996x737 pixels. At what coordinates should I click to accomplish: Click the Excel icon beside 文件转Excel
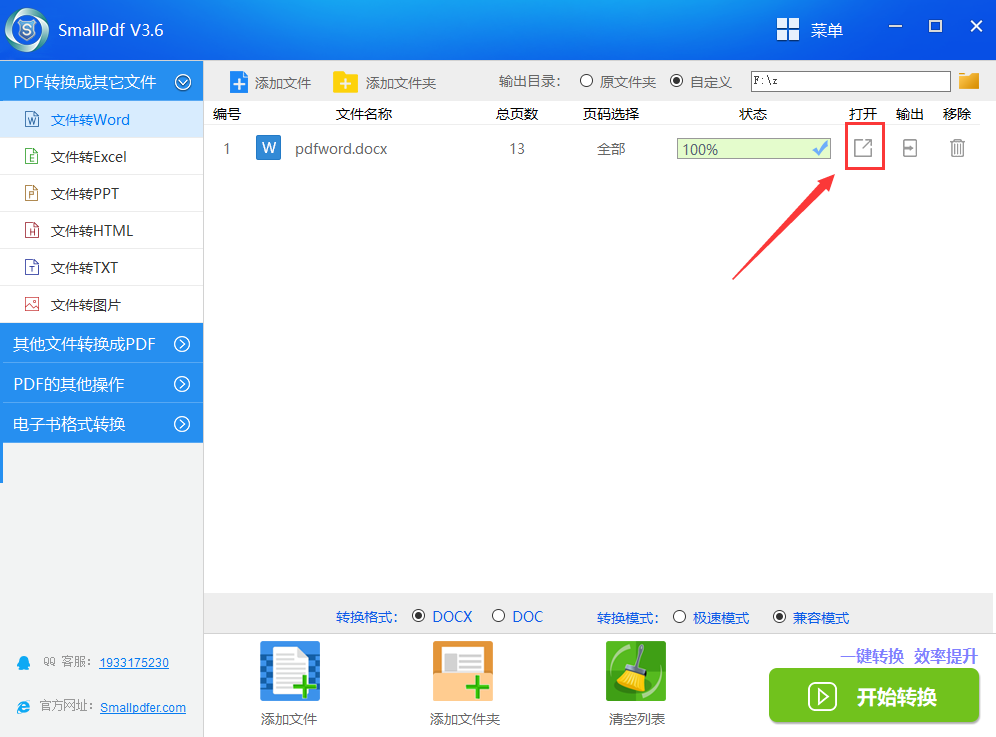pyautogui.click(x=32, y=156)
